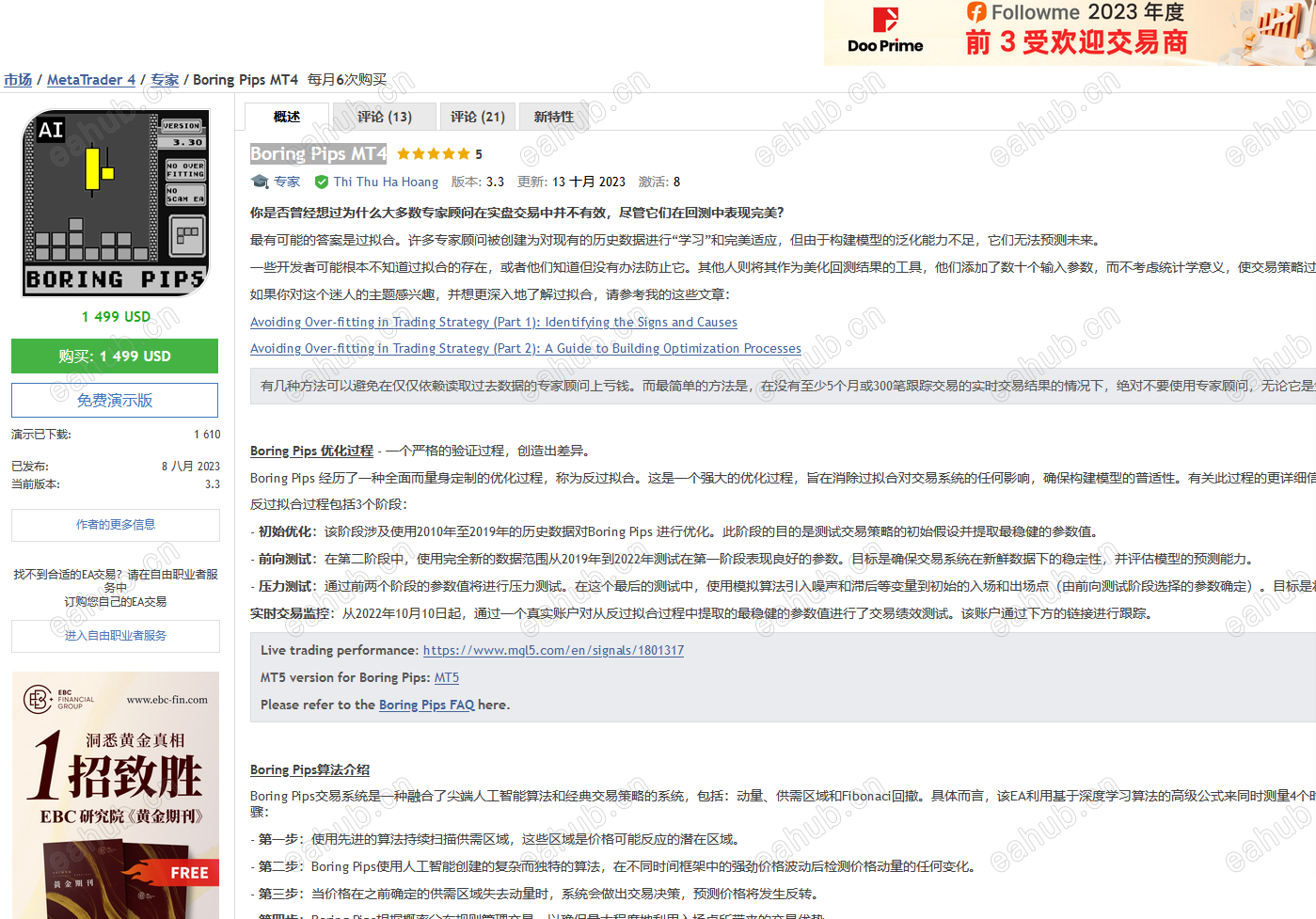Switch to the 评论 (13) tab

385,117
